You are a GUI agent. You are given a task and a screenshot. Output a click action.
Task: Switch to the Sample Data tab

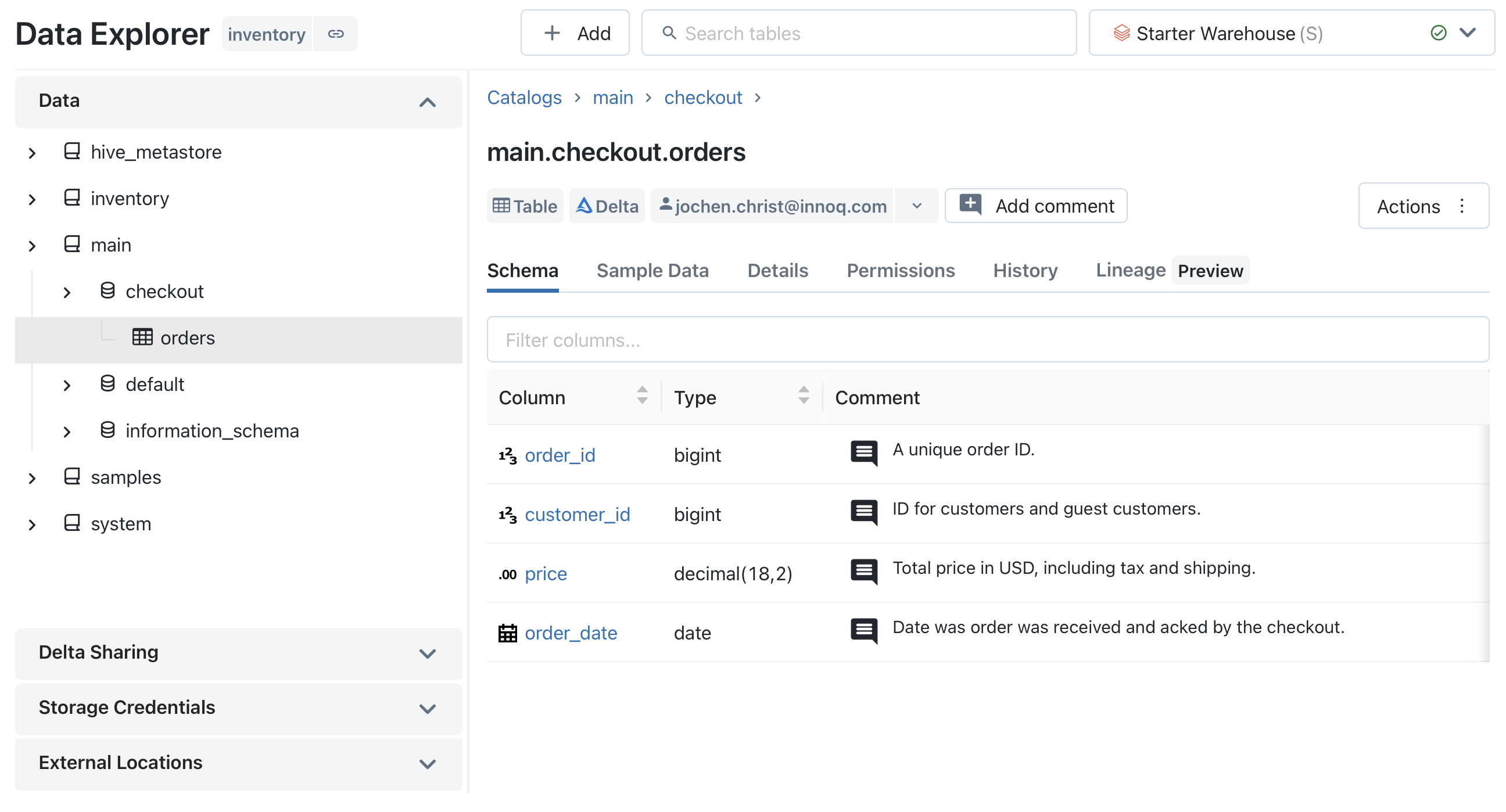click(653, 270)
